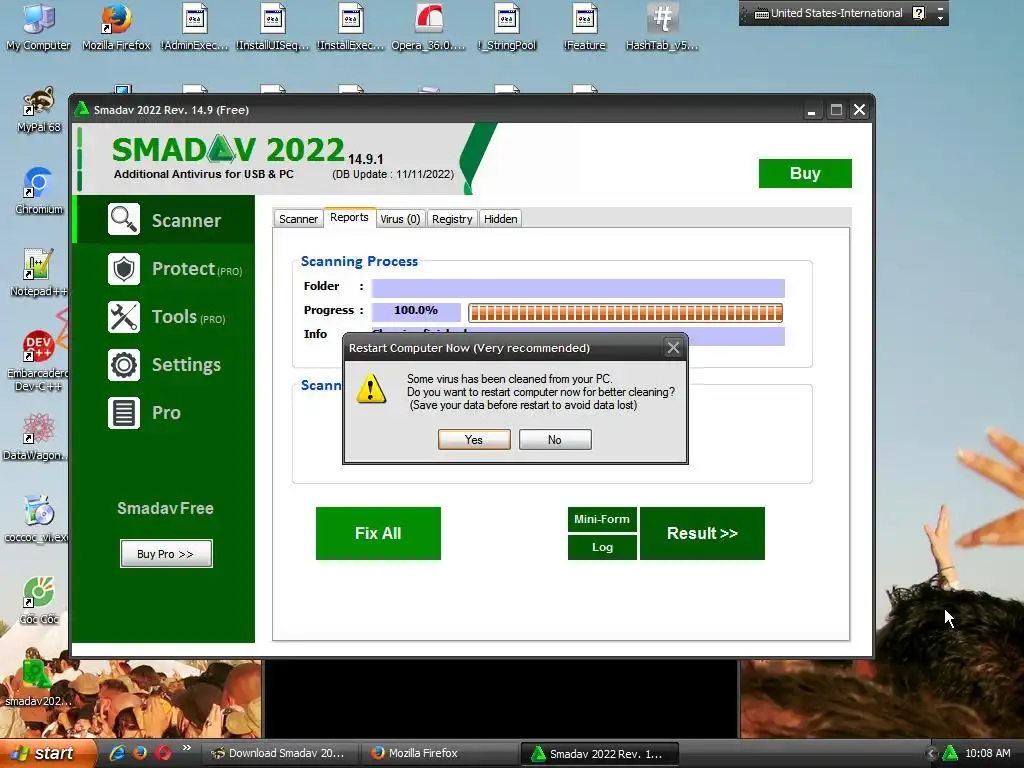Viewport: 1024px width, 768px height.
Task: Click the green Buy button
Action: pos(805,173)
